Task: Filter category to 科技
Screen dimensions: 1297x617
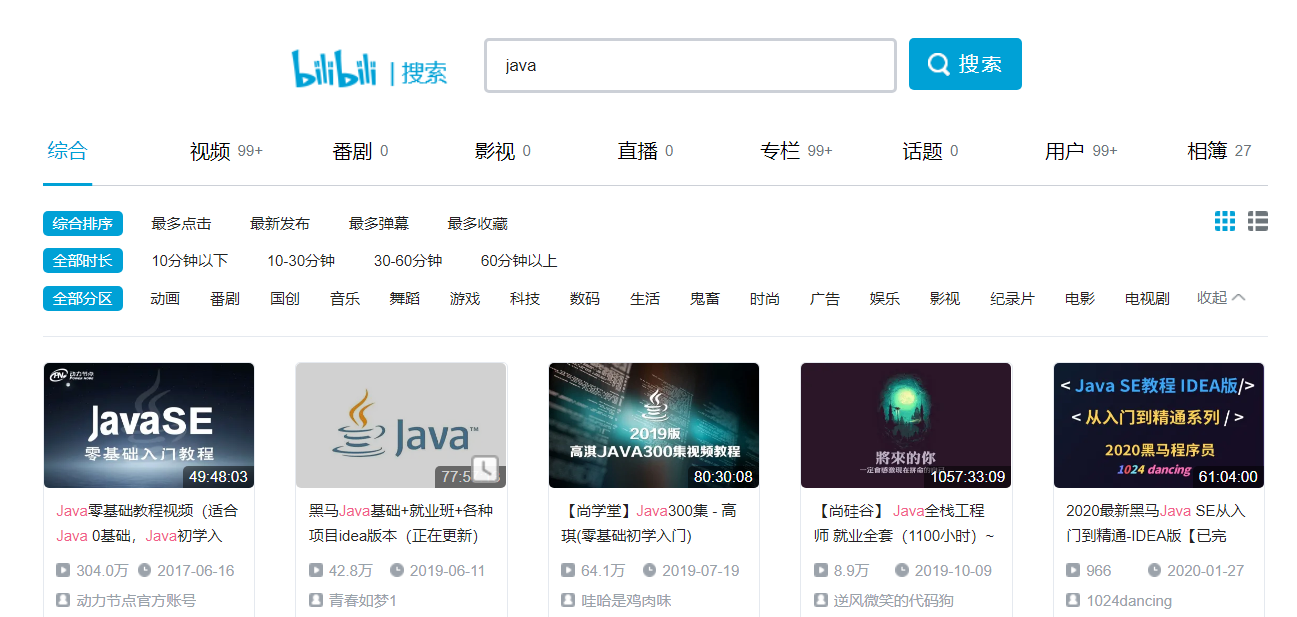Action: click(525, 298)
